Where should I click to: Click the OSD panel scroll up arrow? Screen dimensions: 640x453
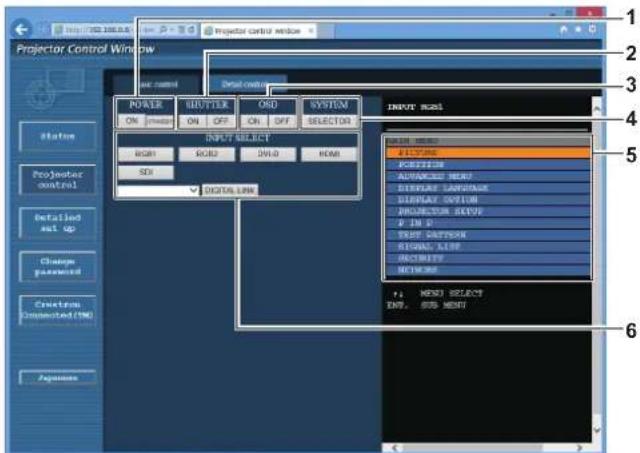coord(597,109)
